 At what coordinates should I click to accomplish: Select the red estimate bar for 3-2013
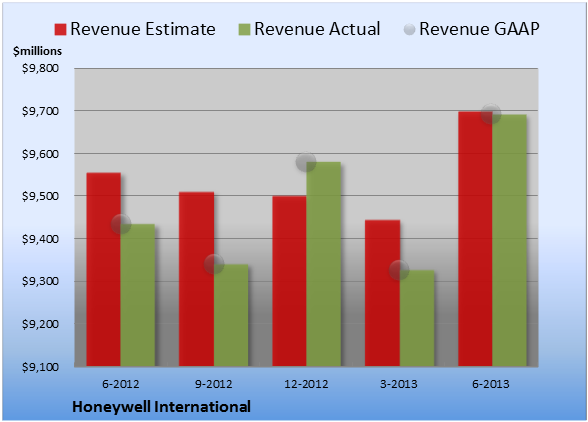(x=382, y=293)
